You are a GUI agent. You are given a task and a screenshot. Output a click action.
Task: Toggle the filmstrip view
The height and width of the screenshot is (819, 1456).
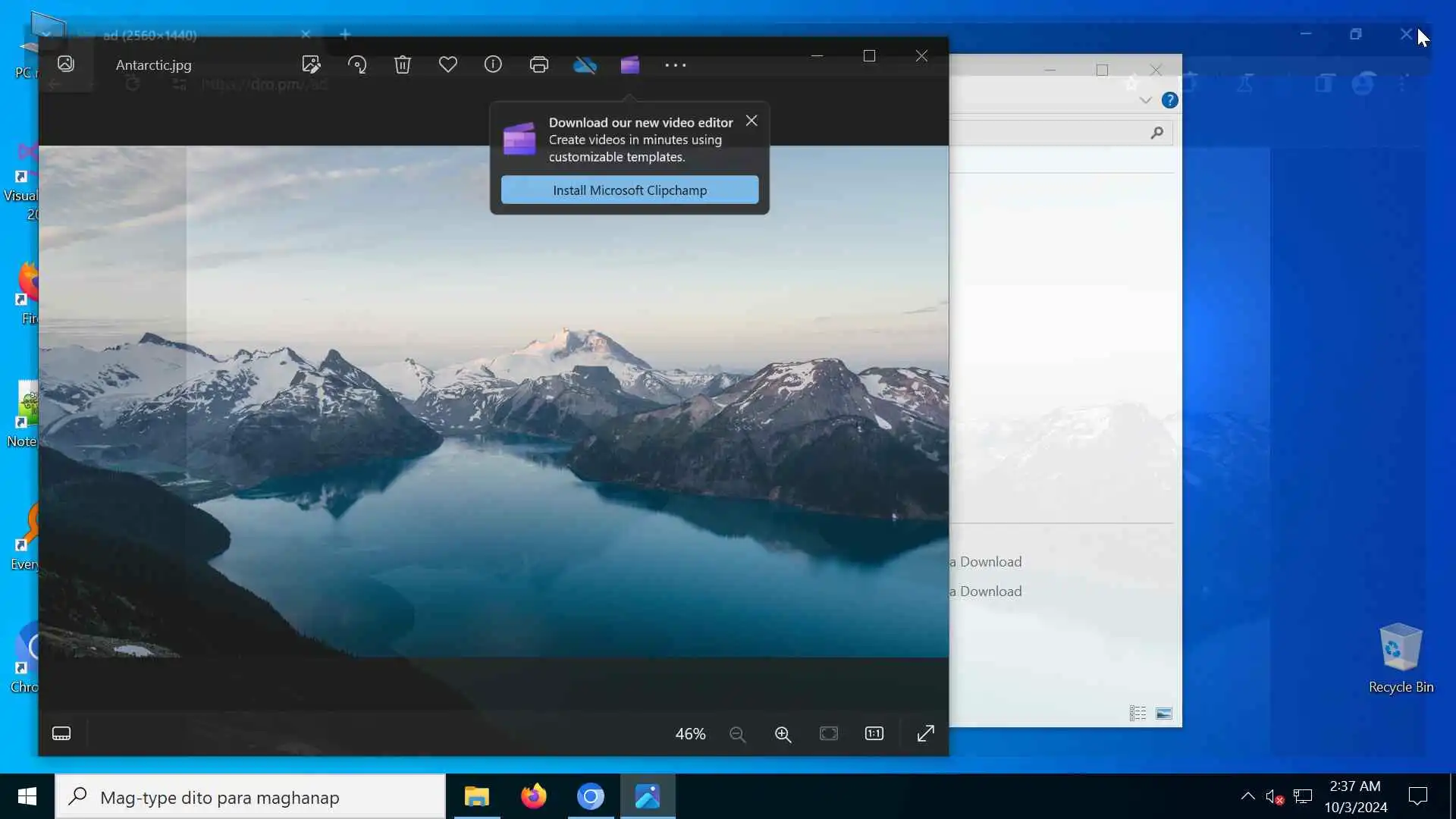(61, 733)
